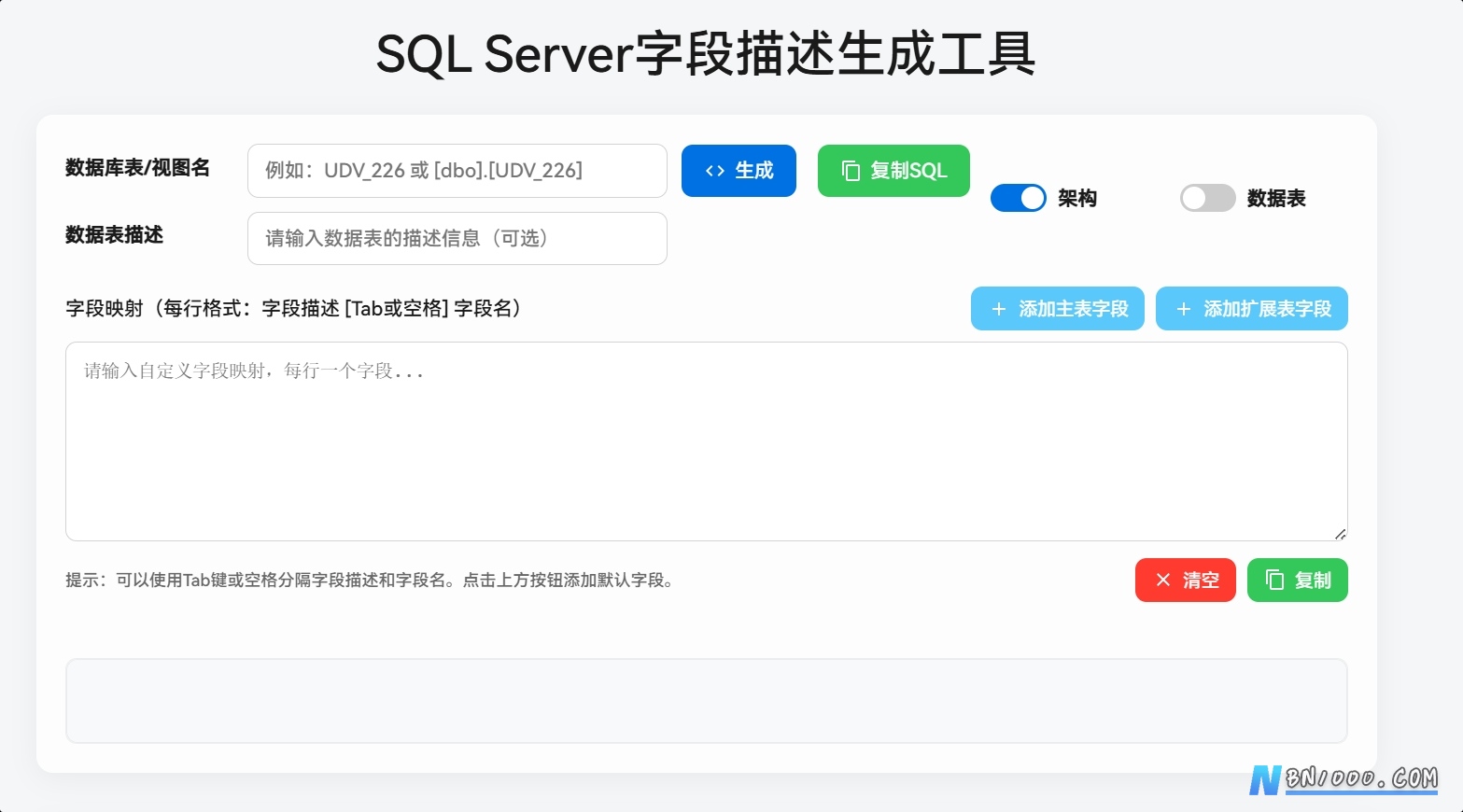Click the SQL Server字段描述生成工具 title
Screen dimensions: 1463x812
pos(706,53)
